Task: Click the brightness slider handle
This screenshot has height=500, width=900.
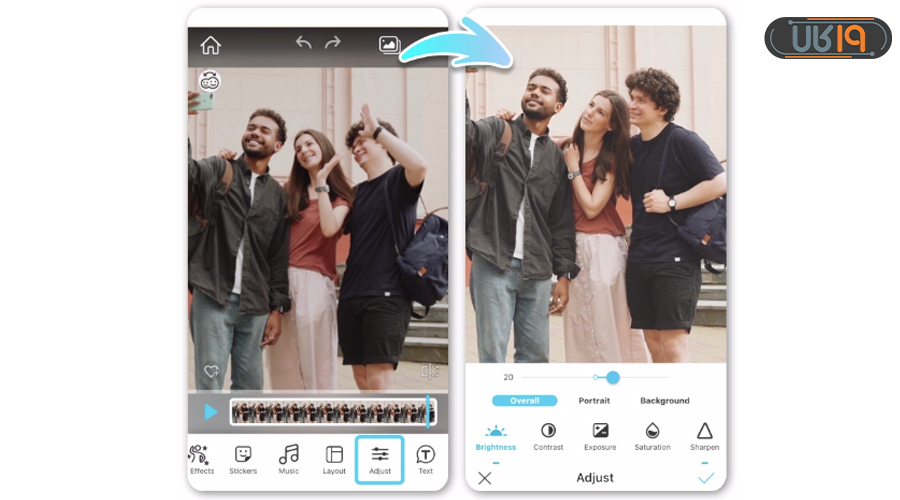Action: (613, 377)
